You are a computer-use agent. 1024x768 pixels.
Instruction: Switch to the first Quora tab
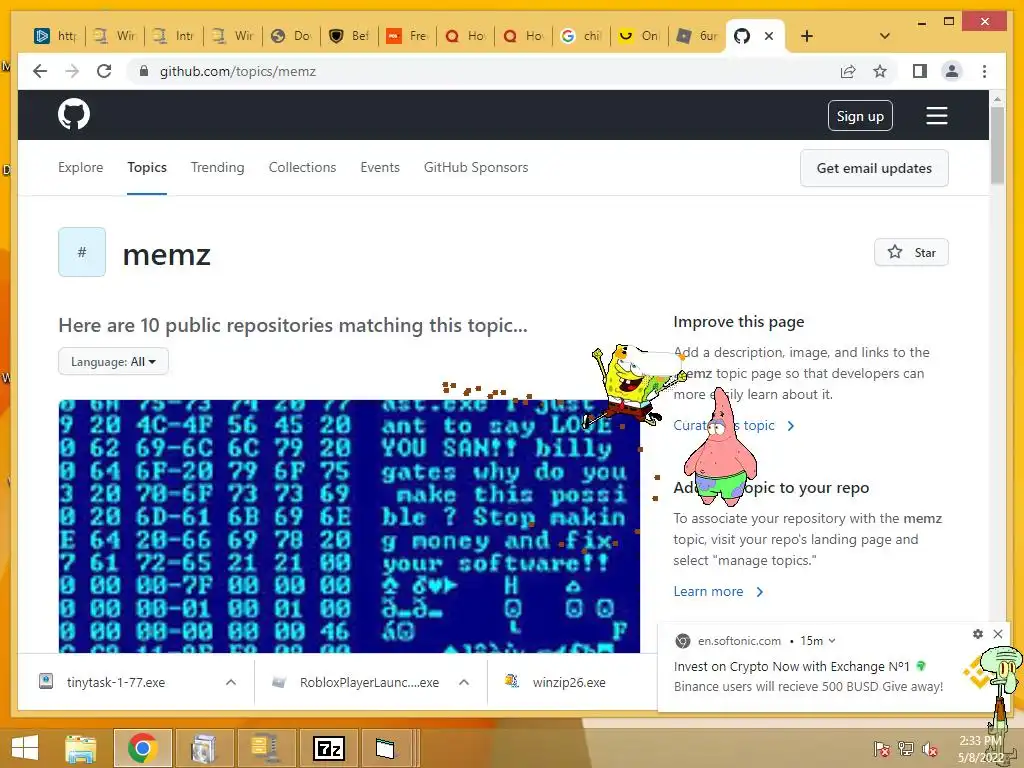464,36
